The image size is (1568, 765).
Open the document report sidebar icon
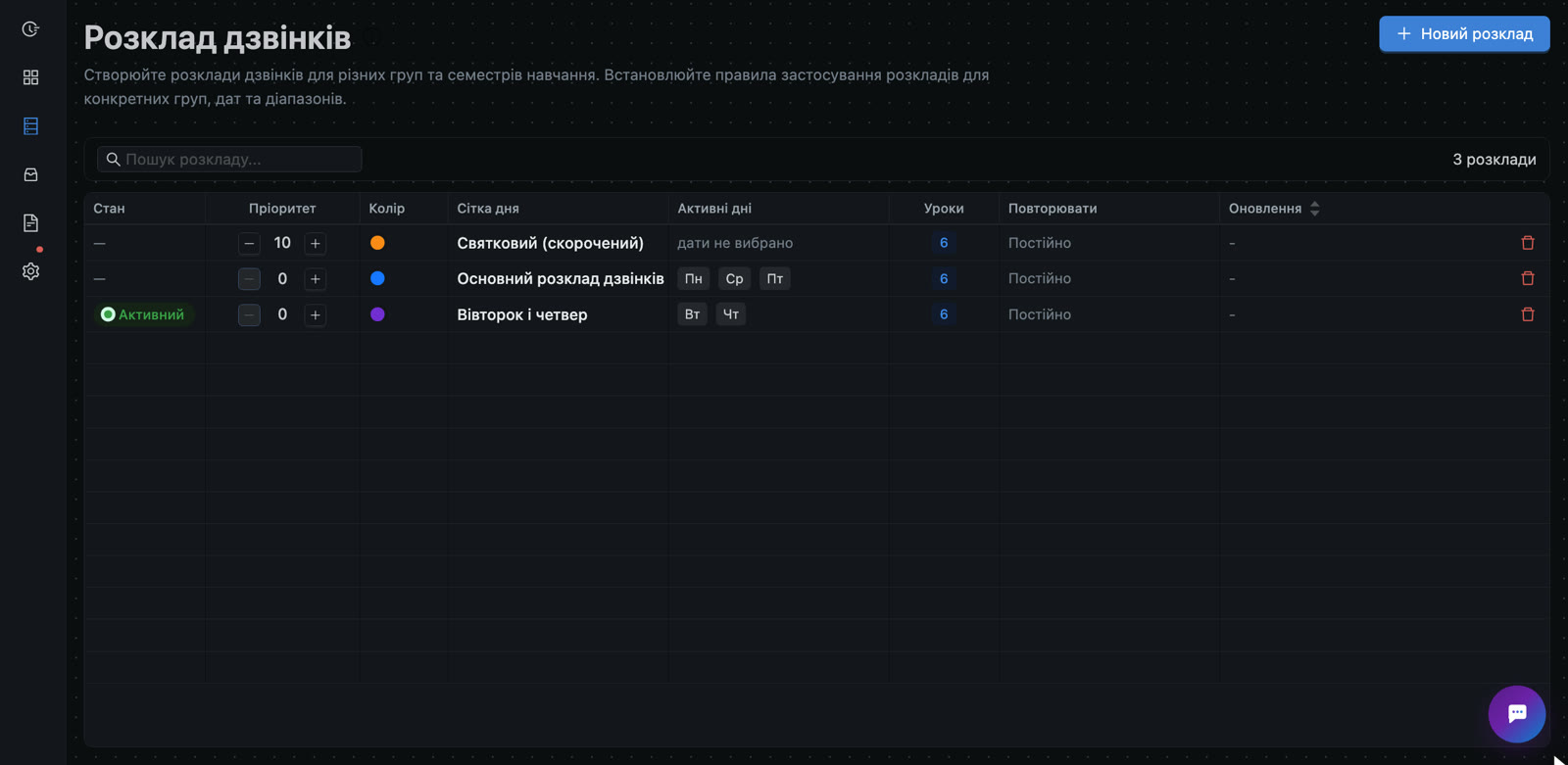(x=30, y=222)
